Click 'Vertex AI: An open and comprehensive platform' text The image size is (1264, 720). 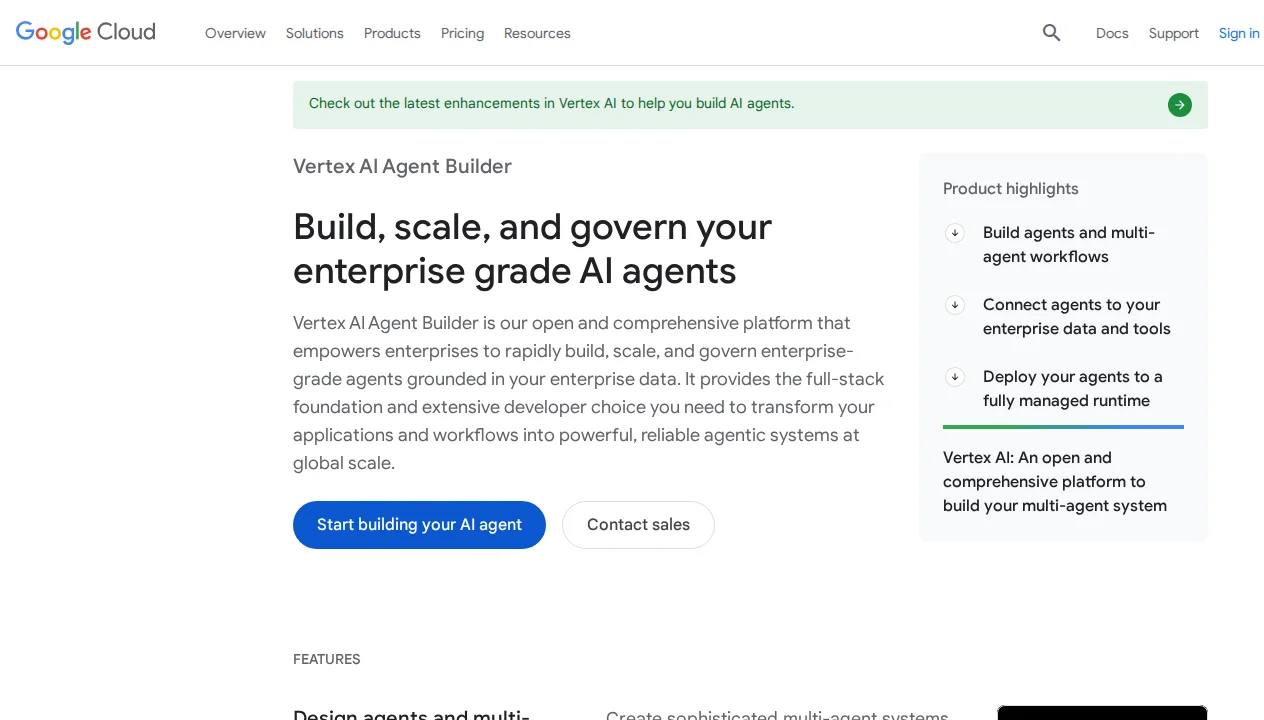point(1054,481)
